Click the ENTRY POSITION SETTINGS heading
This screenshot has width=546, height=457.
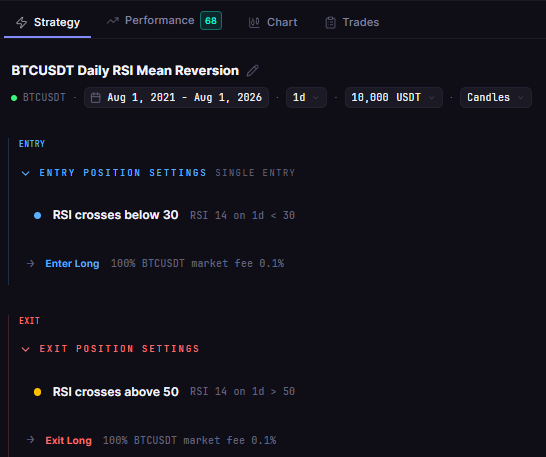click(123, 173)
